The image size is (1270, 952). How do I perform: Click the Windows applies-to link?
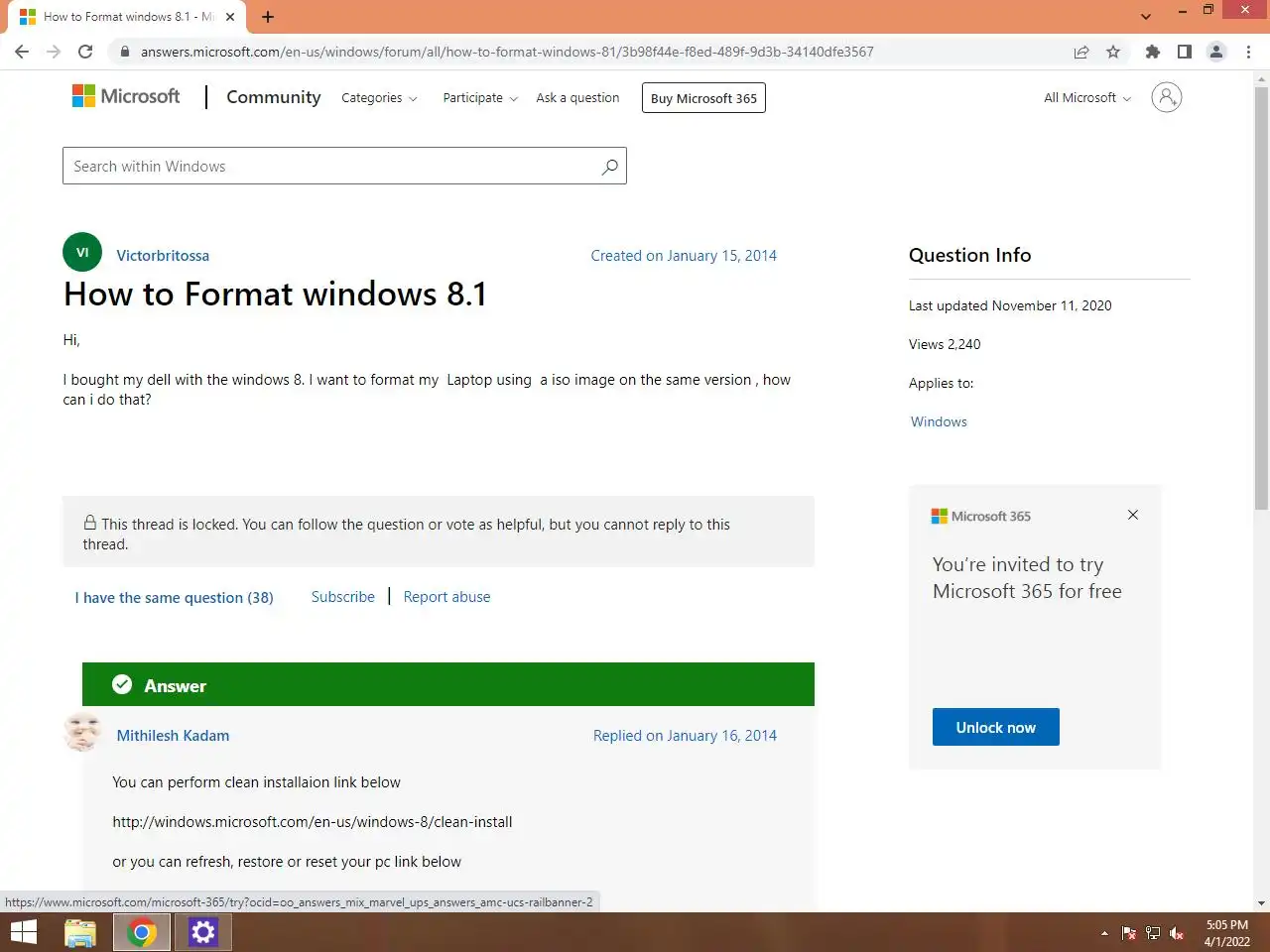pos(939,421)
